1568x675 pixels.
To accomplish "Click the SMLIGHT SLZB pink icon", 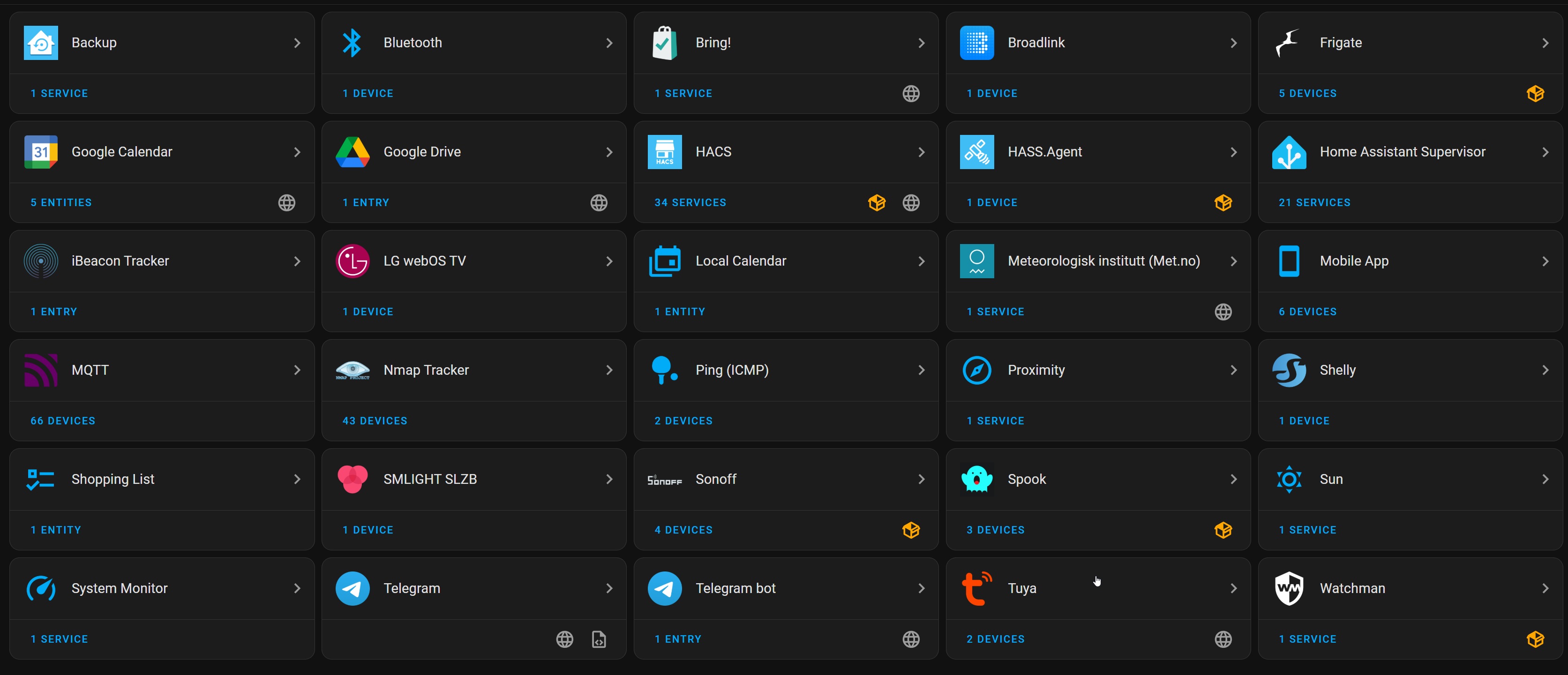I will (x=353, y=479).
